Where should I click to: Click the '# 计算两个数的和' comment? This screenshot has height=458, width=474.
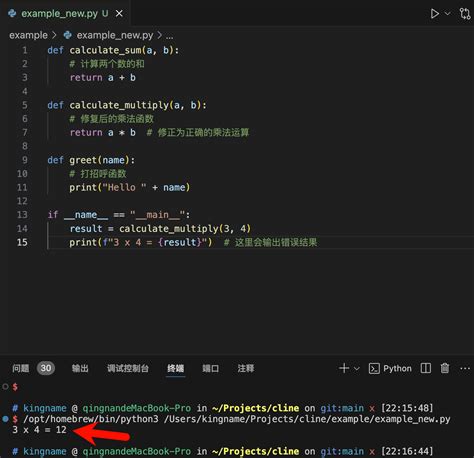pyautogui.click(x=107, y=64)
